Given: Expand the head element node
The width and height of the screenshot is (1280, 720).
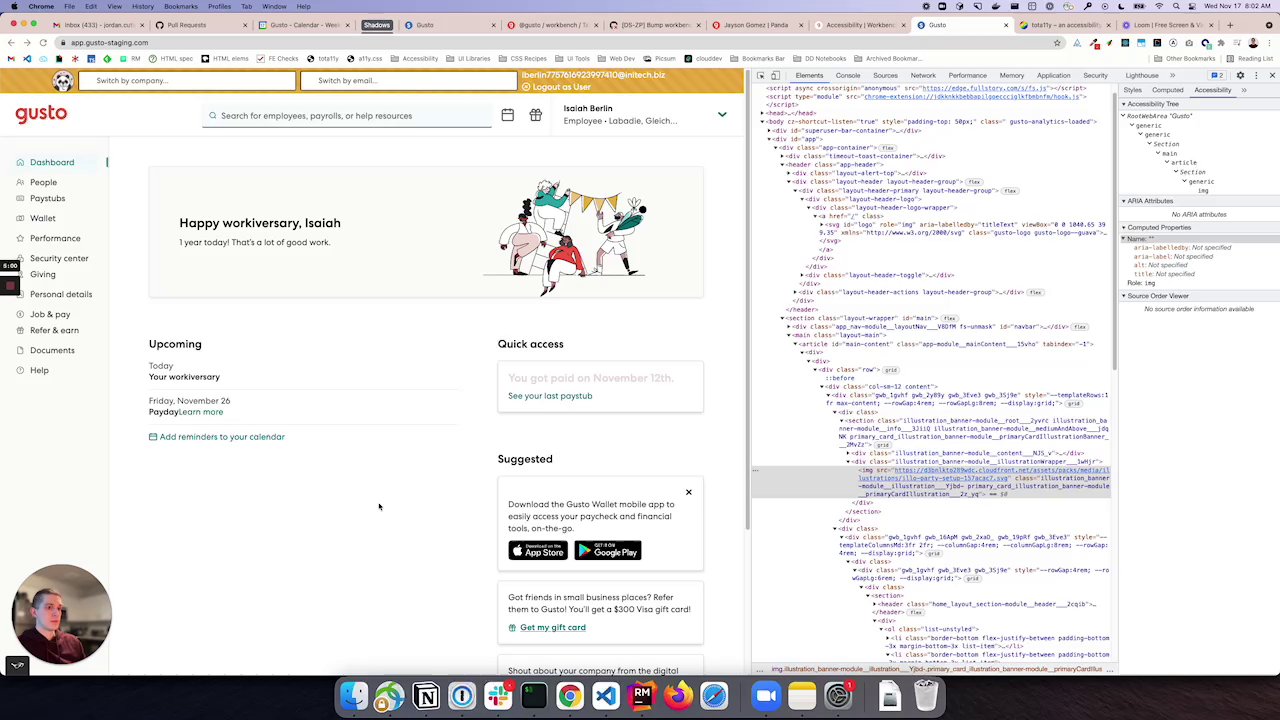Looking at the screenshot, I should pyautogui.click(x=761, y=113).
